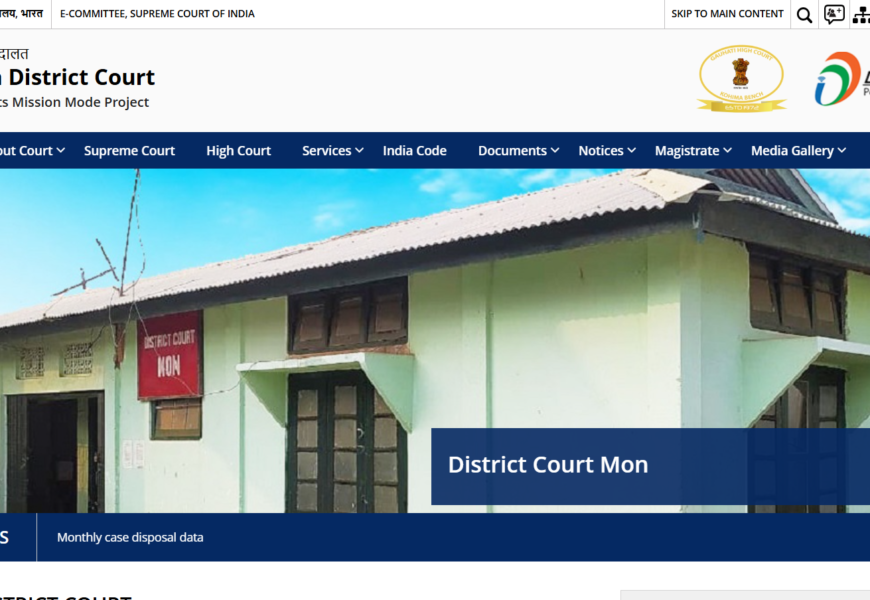The width and height of the screenshot is (870, 600).
Task: Open the sitemap icon
Action: [860, 15]
